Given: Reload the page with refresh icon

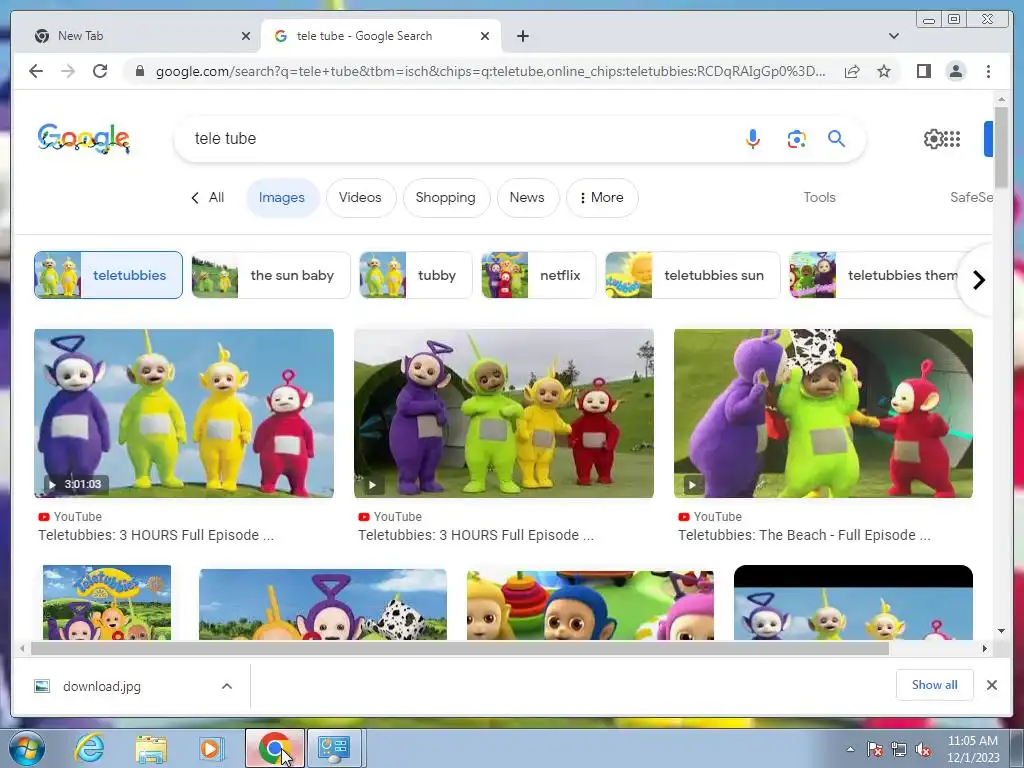Looking at the screenshot, I should click(100, 71).
